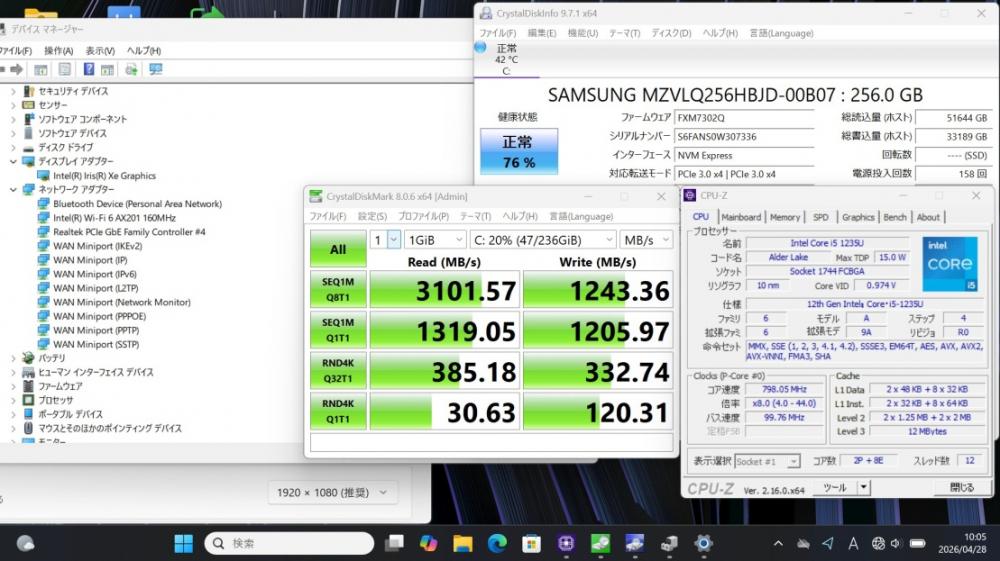The image size is (1000, 561).
Task: Open Microsoft Edge from the taskbar
Action: click(497, 543)
